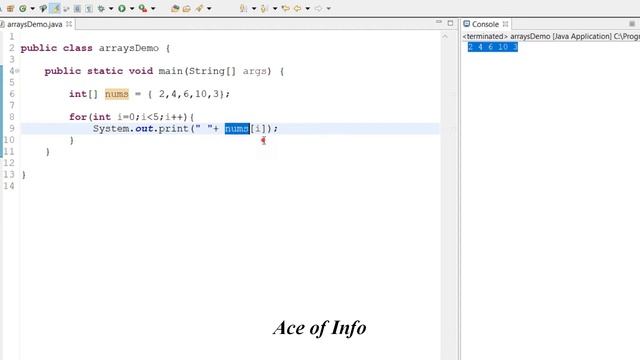Image resolution: width=640 pixels, height=360 pixels.
Task: Open the Next Annotation dropdown arrow
Action: click(253, 8)
